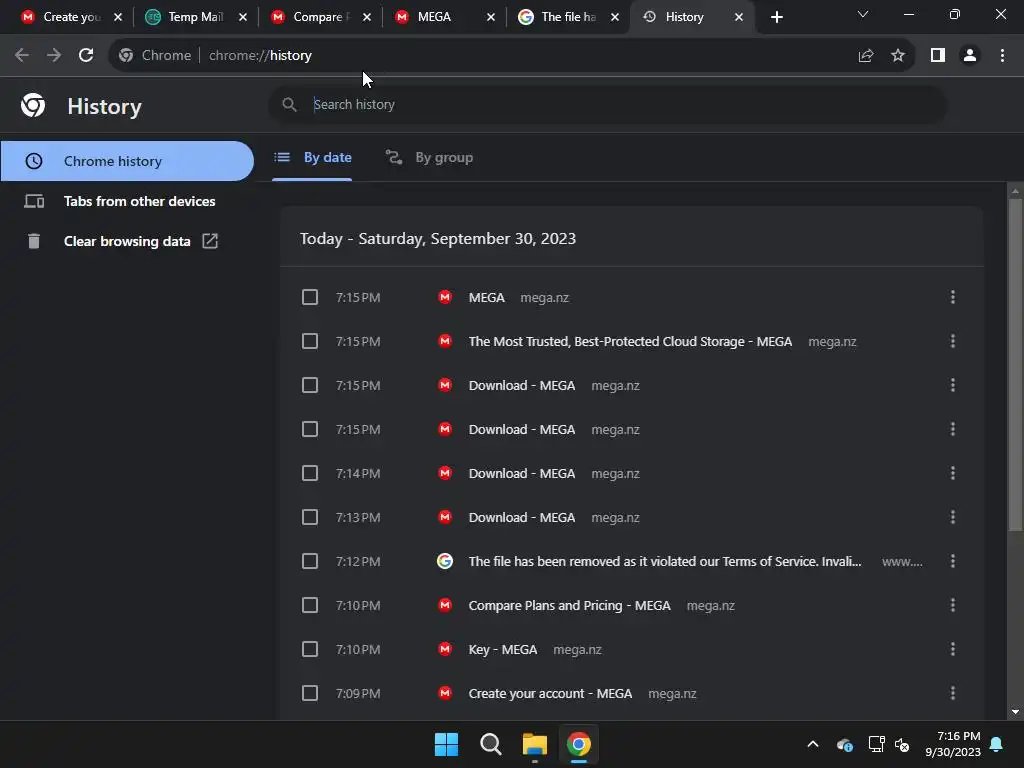Select Chrome history in sidebar
Viewport: 1024px width, 768px height.
127,161
